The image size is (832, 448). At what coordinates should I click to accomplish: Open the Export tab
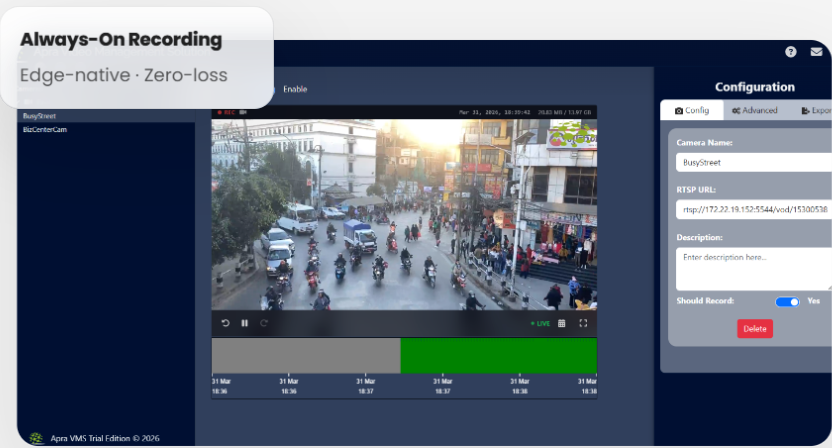point(816,110)
